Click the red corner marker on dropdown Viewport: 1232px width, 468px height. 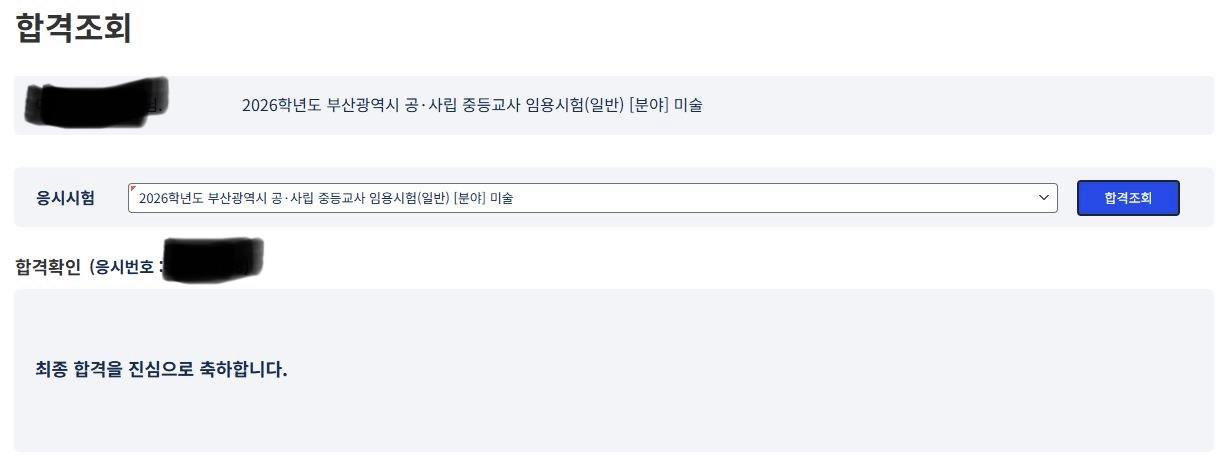click(x=133, y=187)
